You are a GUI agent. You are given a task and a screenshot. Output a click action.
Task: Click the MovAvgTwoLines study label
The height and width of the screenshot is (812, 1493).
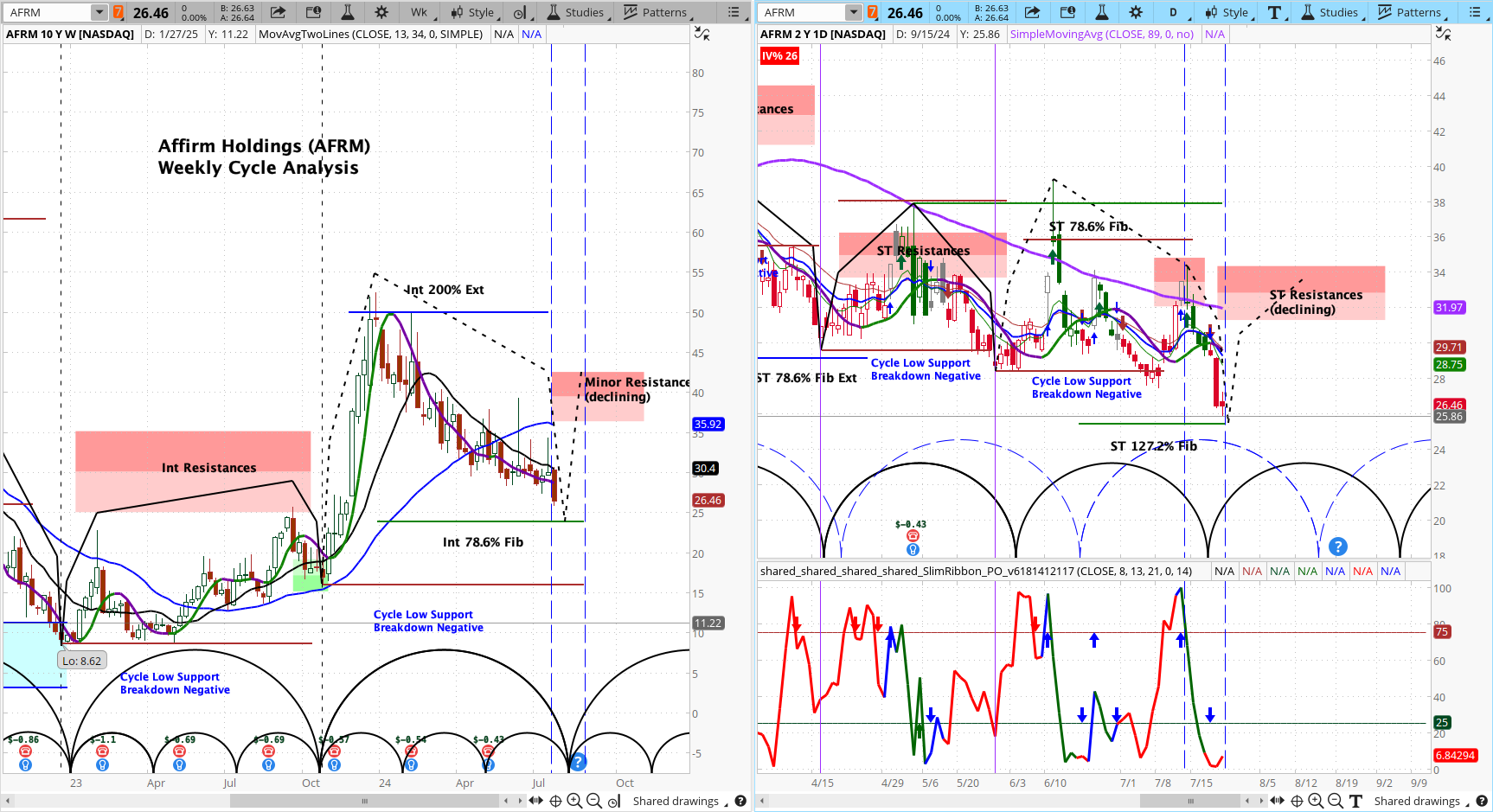click(x=370, y=34)
